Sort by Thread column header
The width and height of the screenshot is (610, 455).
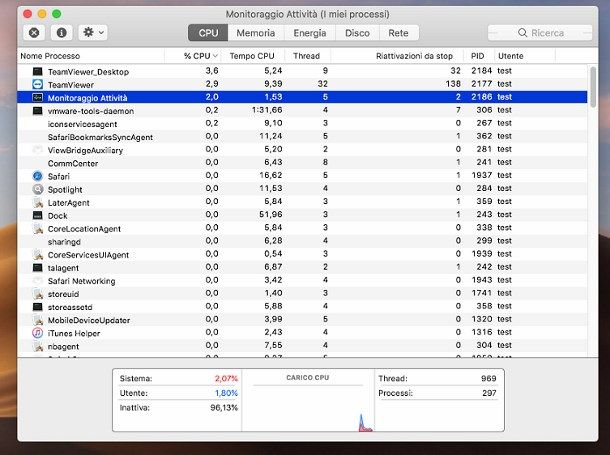point(307,56)
